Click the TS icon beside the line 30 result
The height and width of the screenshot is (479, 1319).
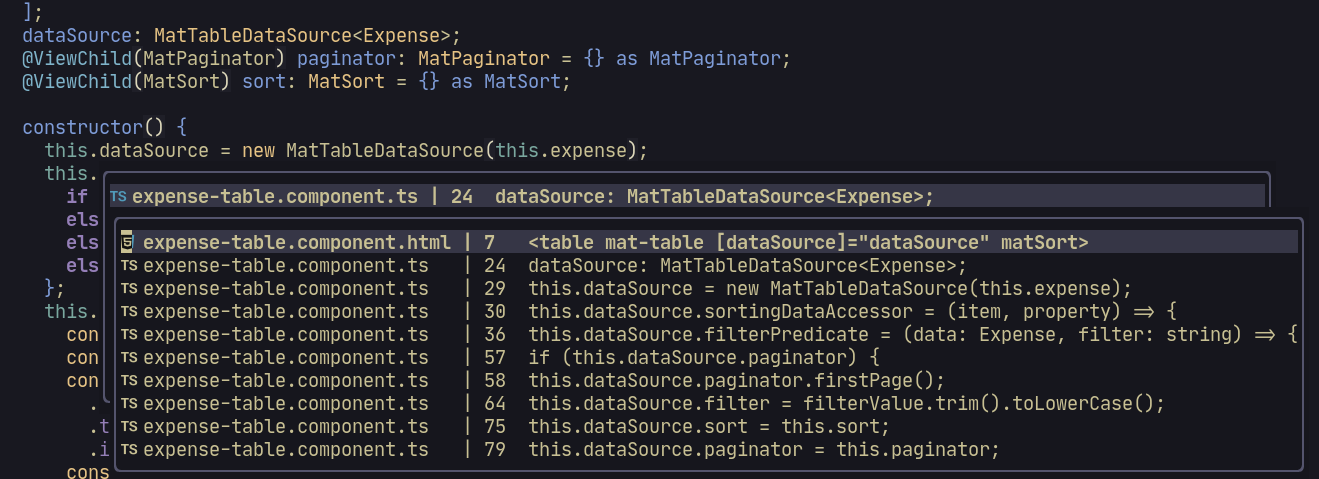coord(129,312)
